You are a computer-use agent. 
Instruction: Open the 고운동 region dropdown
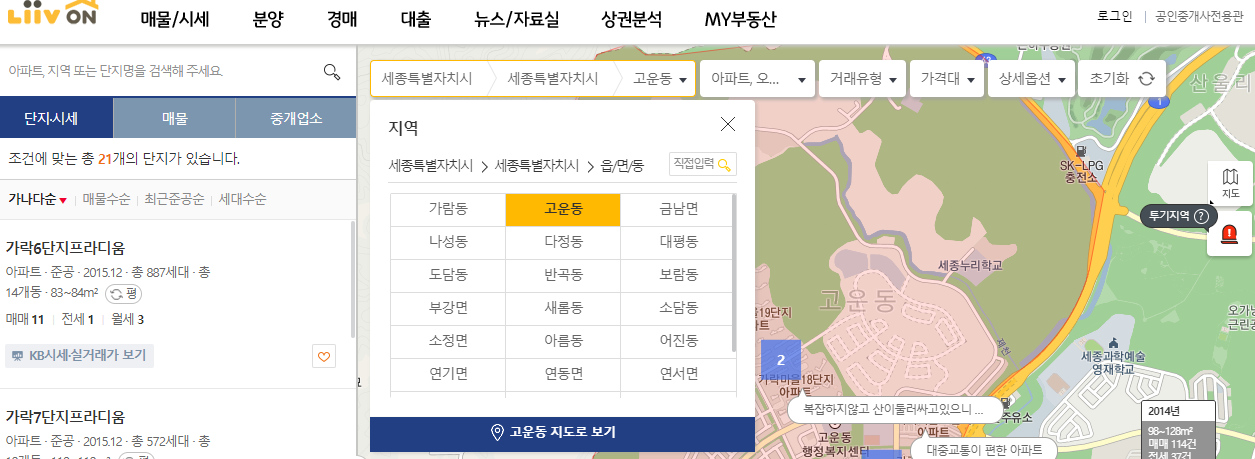(659, 79)
